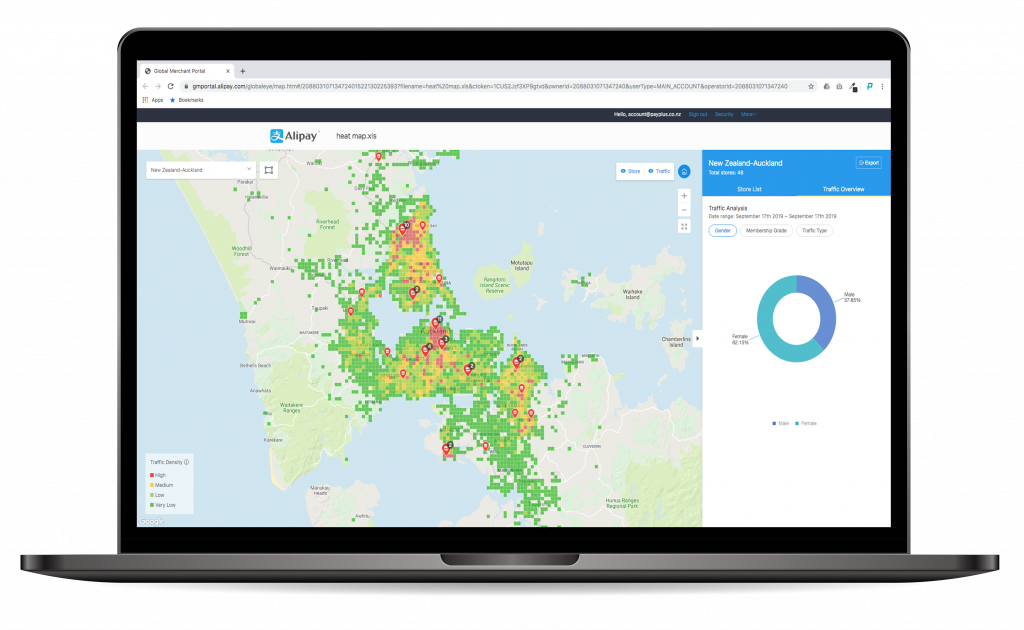Screen dimensions: 1024x630
Task: Click the Very Low density green swatch
Action: click(152, 505)
